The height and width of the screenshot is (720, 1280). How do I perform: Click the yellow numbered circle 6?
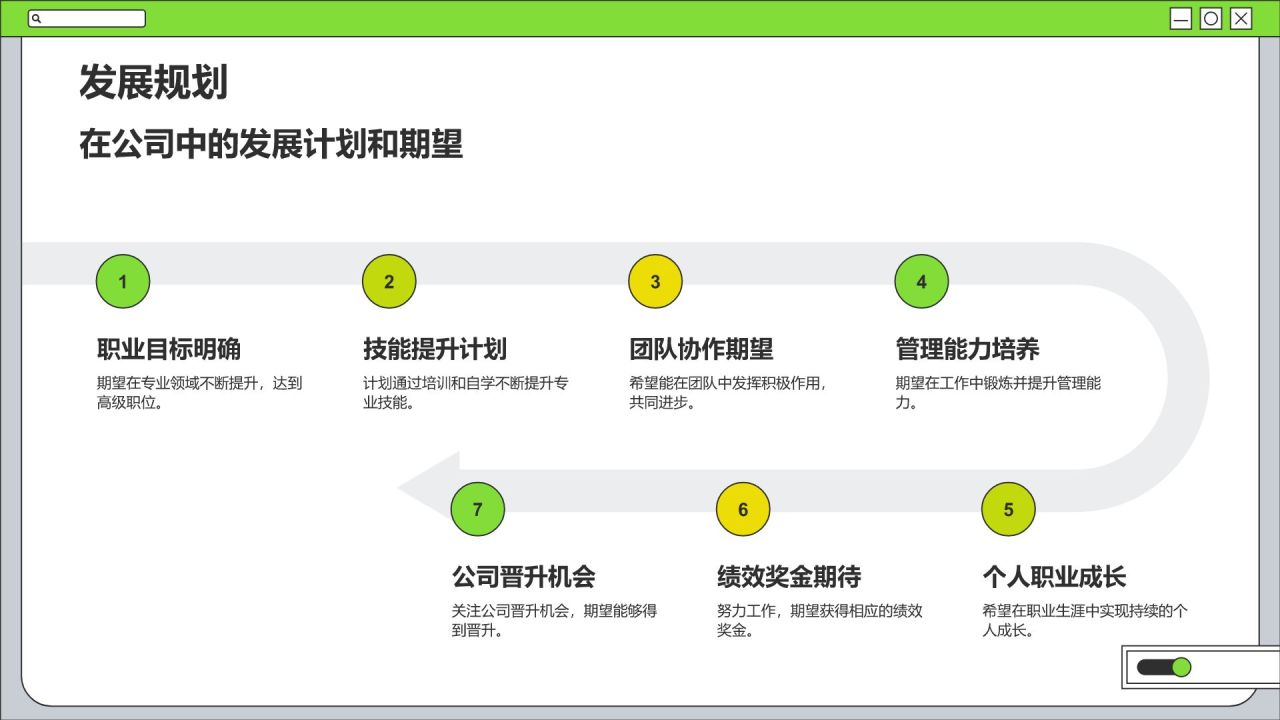pyautogui.click(x=743, y=509)
